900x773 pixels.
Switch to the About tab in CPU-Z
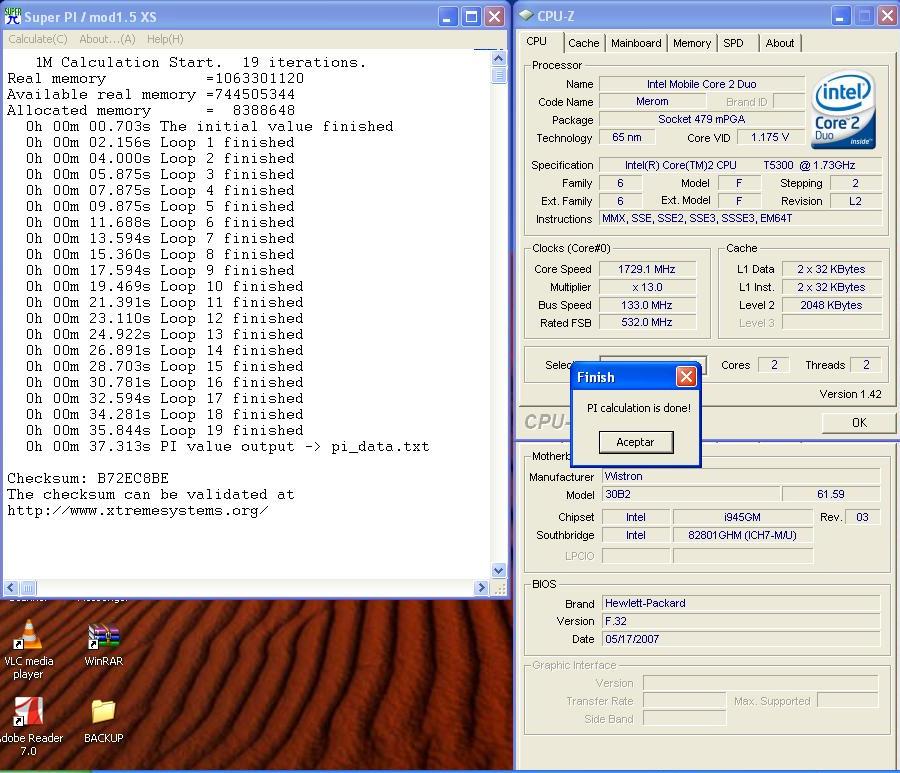pos(779,43)
